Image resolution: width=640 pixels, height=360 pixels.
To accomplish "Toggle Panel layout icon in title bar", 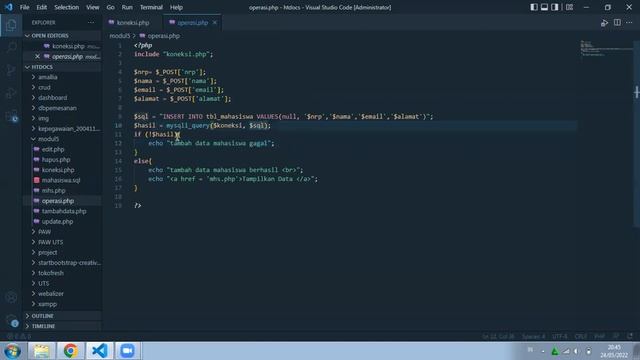I will point(544,7).
